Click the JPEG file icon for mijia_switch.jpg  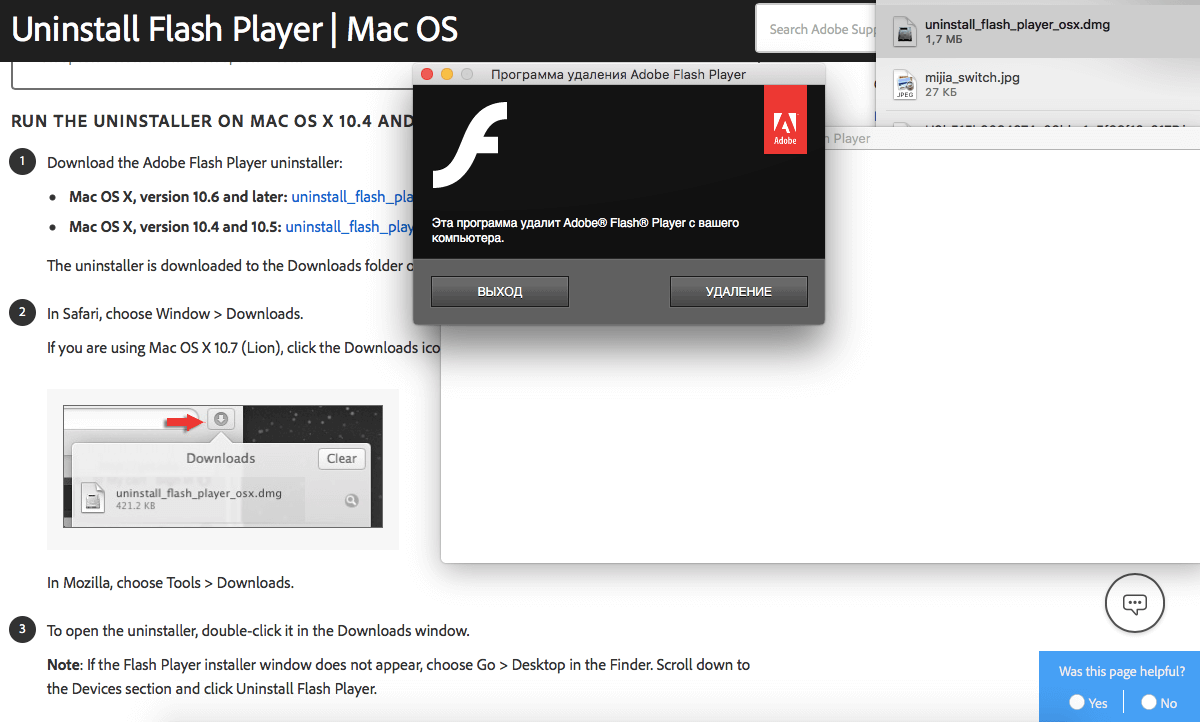[905, 84]
